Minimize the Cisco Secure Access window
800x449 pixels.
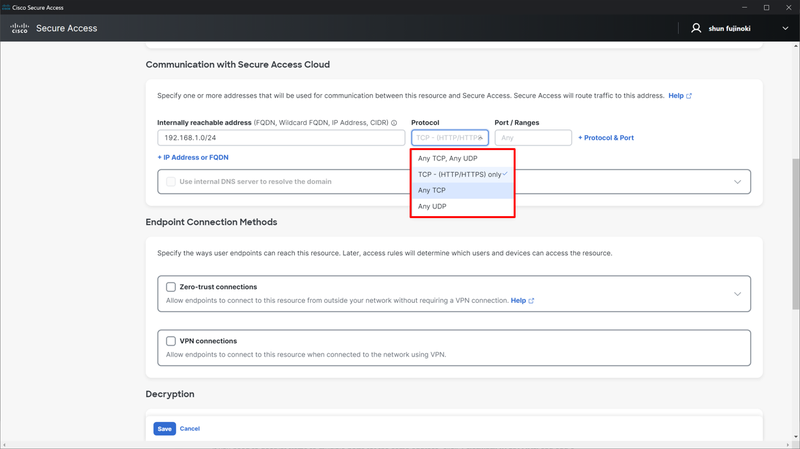[x=744, y=7]
